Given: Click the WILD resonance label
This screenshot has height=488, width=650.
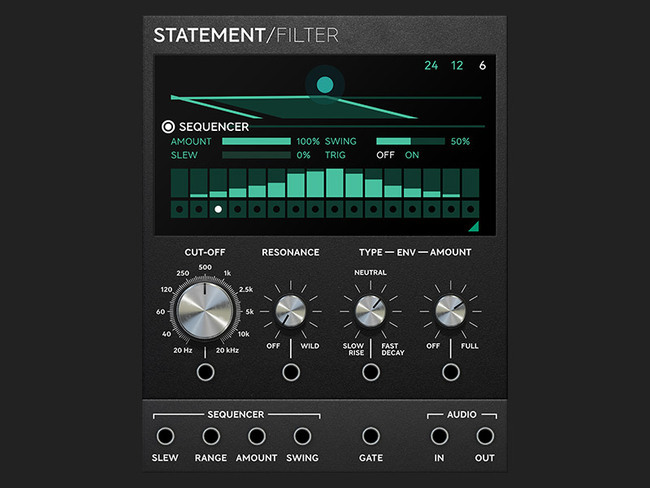Looking at the screenshot, I should pos(310,346).
